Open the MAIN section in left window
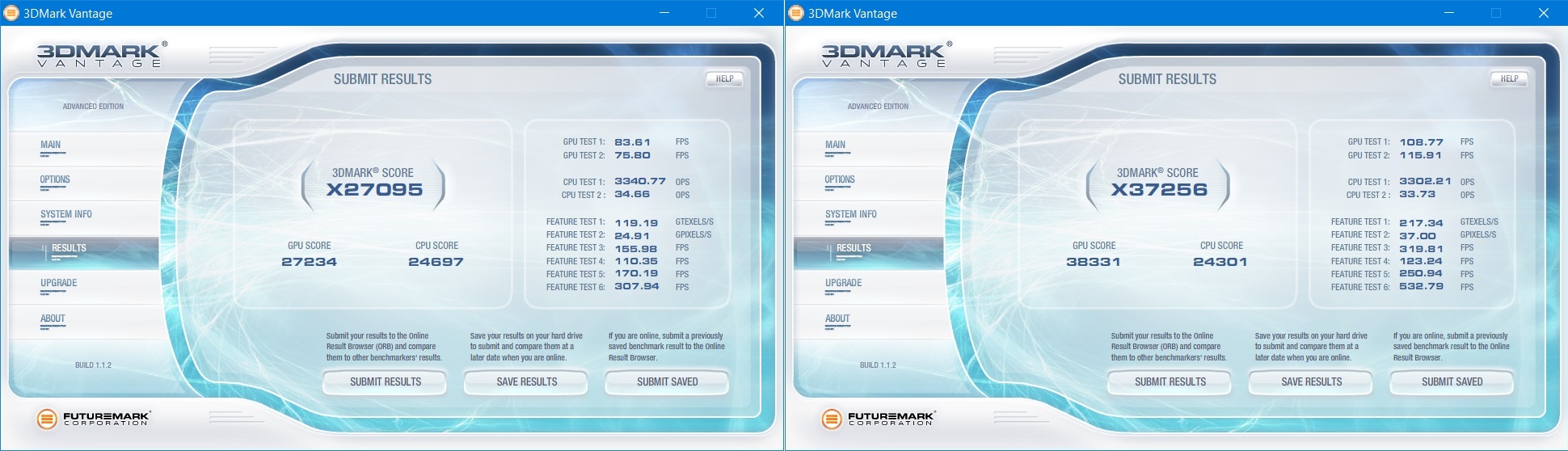The height and width of the screenshot is (451, 1568). [51, 145]
